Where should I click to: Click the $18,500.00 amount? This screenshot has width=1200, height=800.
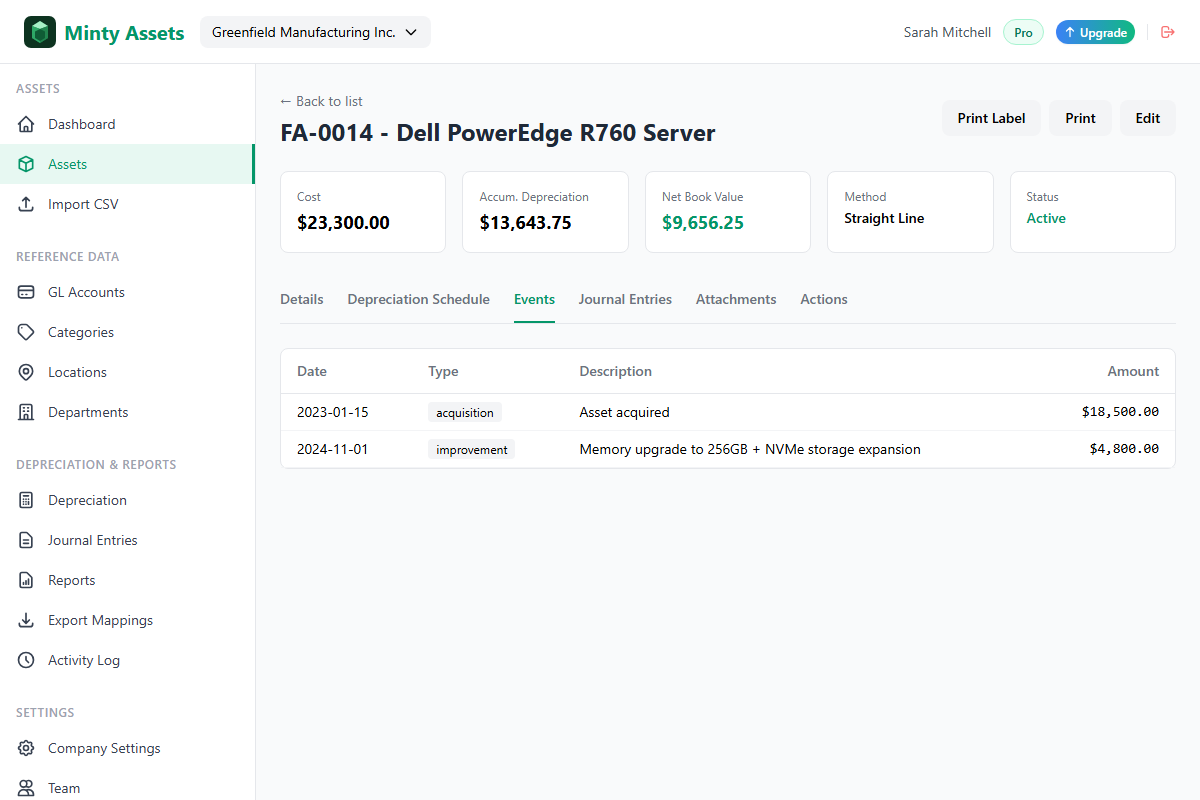[x=1120, y=412]
